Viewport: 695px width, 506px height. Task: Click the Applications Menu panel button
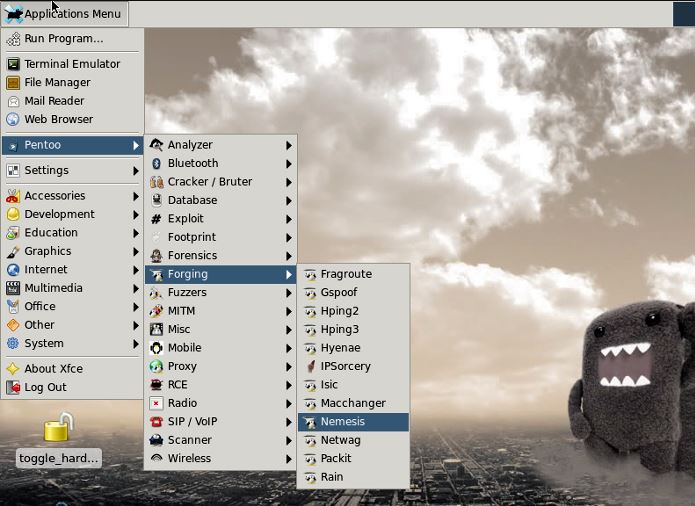click(65, 14)
